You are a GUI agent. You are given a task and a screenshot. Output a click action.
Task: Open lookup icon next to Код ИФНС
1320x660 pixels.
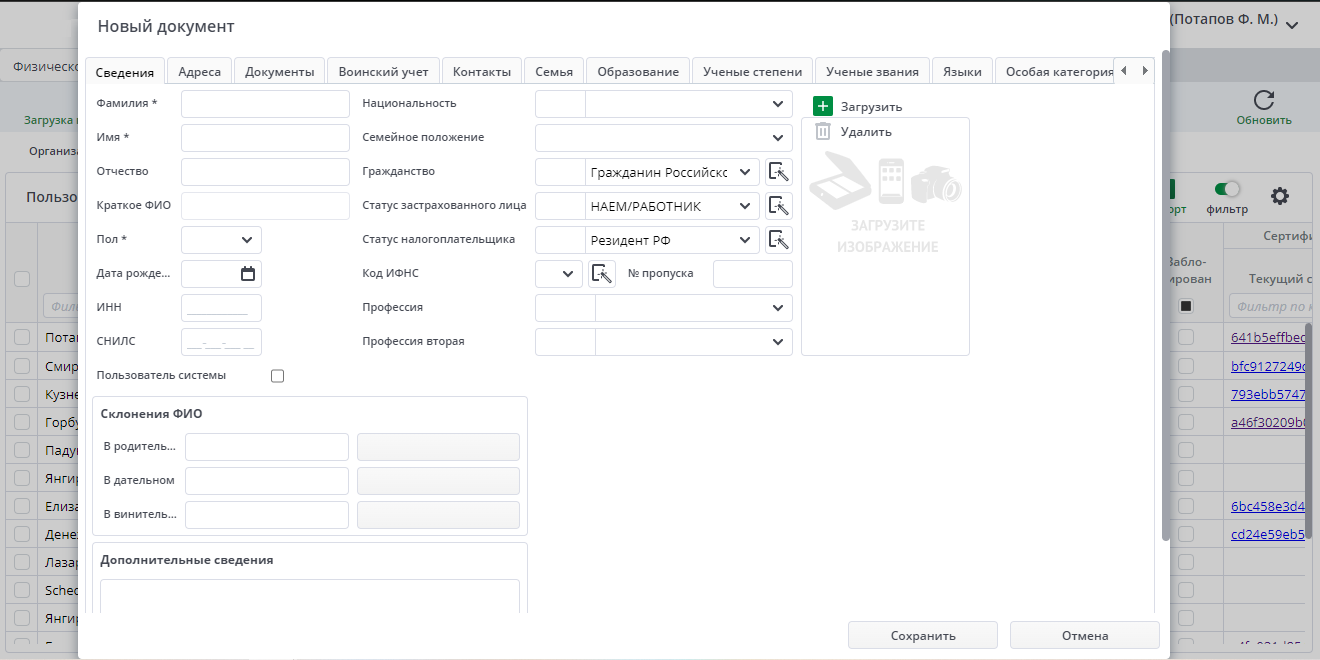(x=602, y=274)
